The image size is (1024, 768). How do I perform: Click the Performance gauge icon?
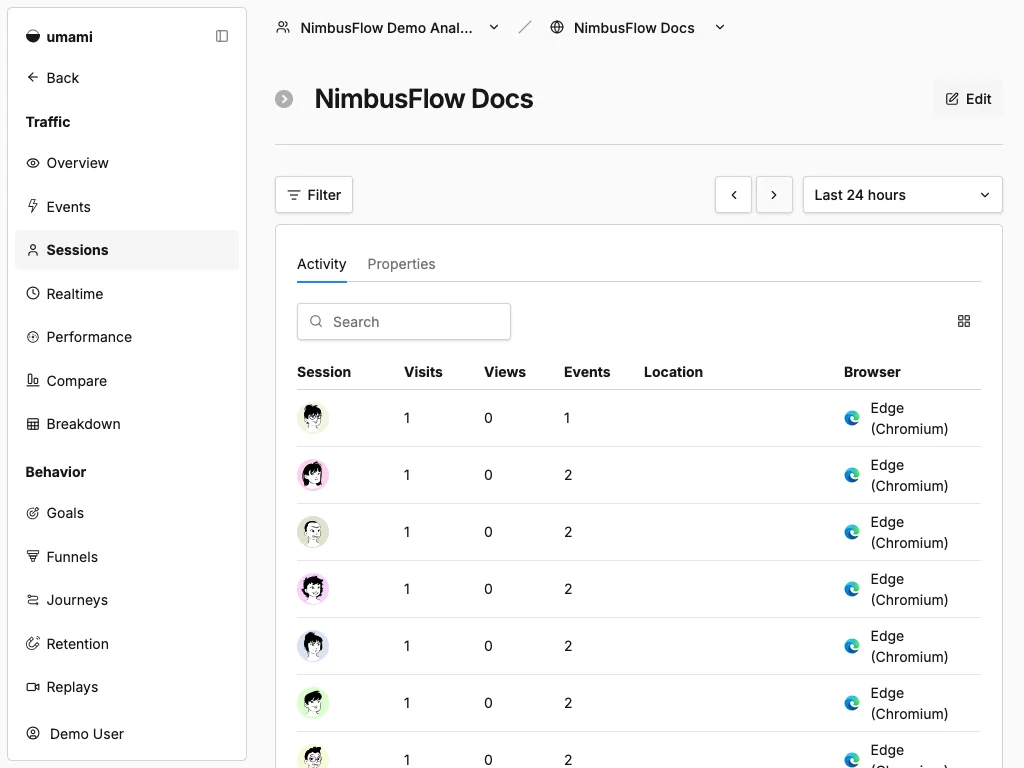[x=33, y=337]
